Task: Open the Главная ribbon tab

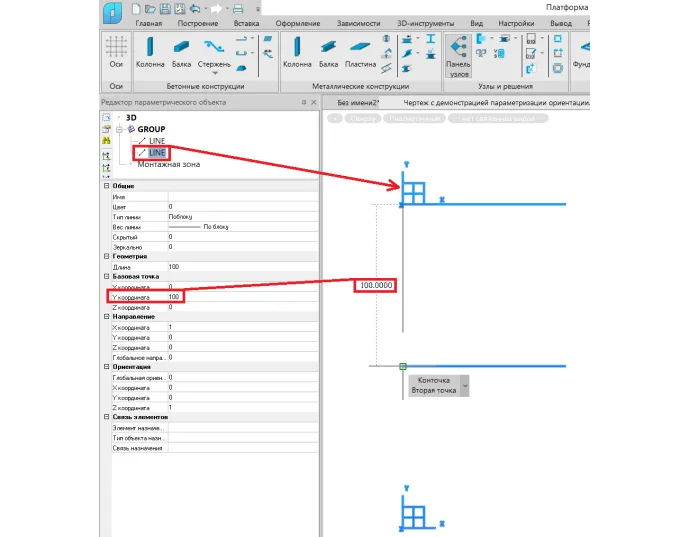Action: coord(148,24)
